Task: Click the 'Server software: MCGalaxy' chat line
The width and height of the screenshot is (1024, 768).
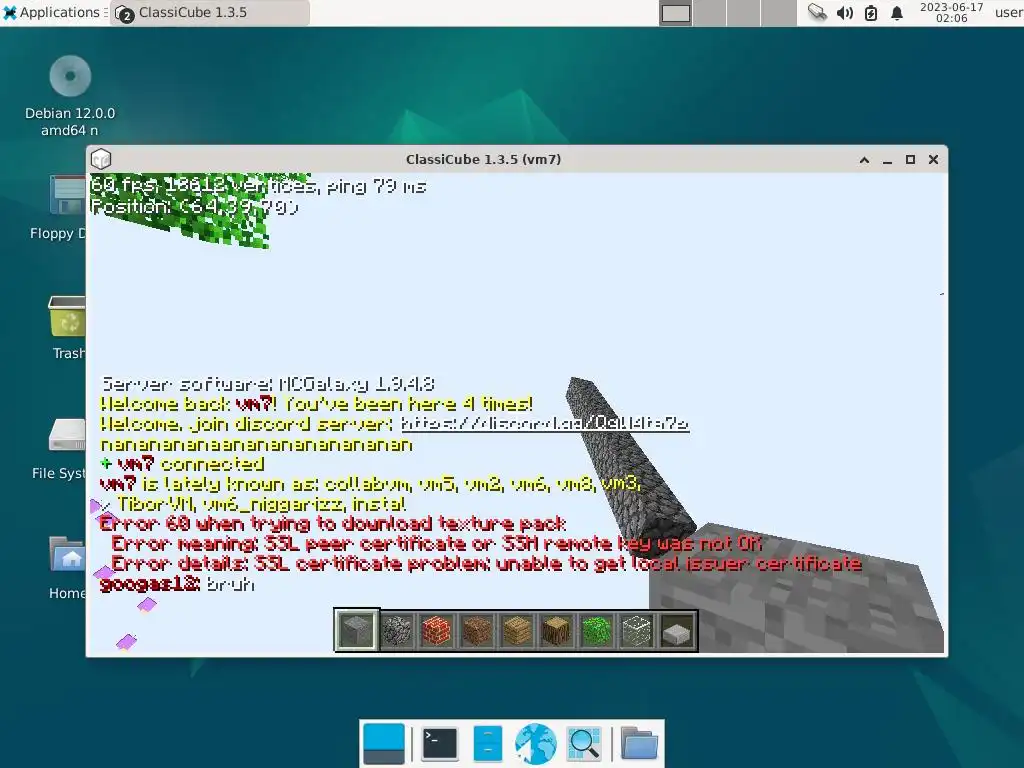Action: [268, 384]
